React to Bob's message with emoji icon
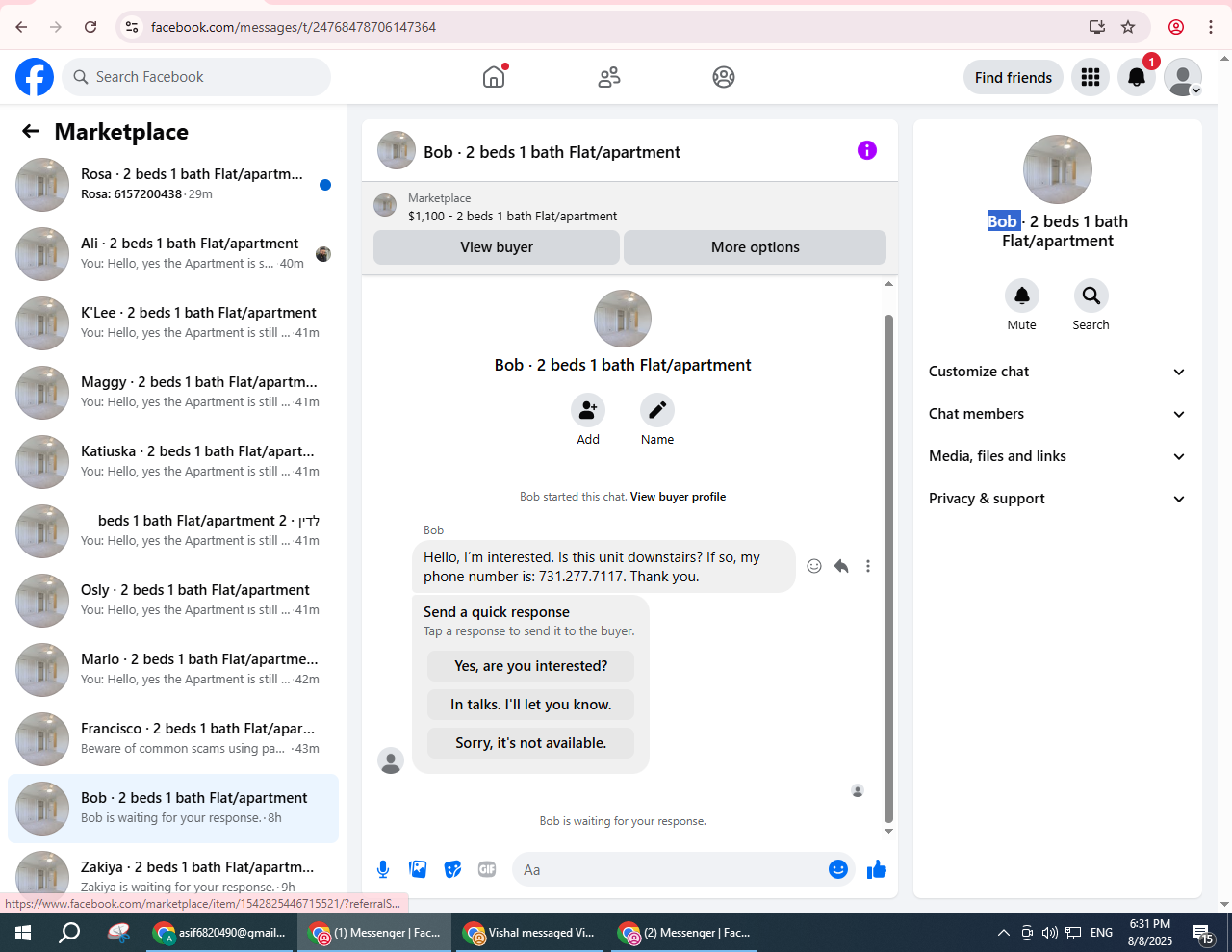 [x=814, y=566]
